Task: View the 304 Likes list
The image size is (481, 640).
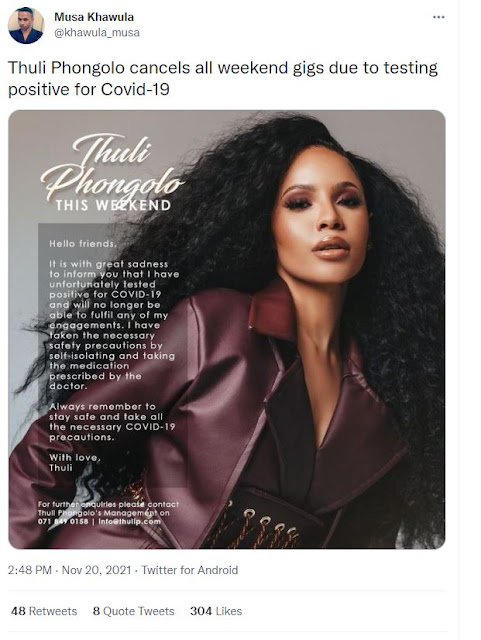Action: pyautogui.click(x=216, y=611)
